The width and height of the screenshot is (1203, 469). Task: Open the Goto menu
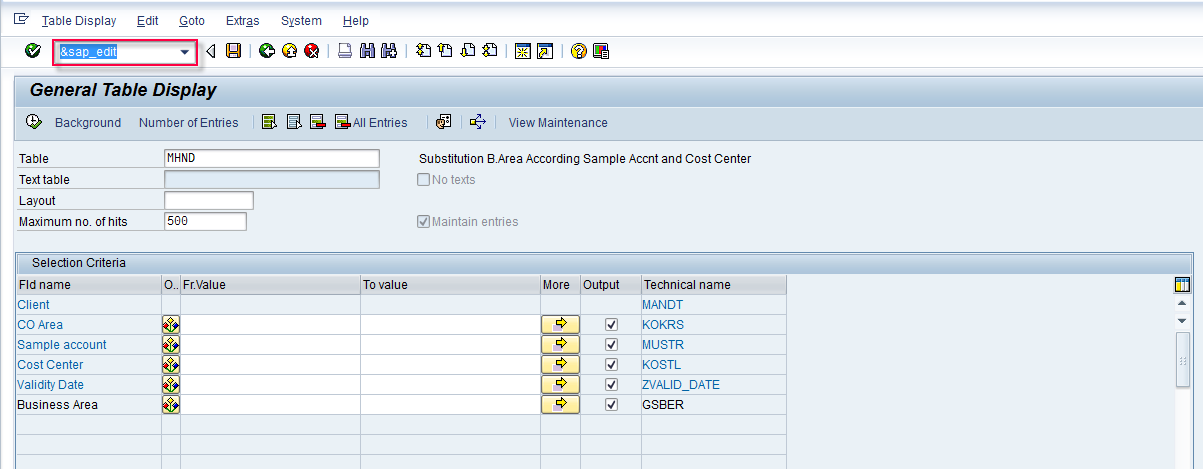point(192,20)
